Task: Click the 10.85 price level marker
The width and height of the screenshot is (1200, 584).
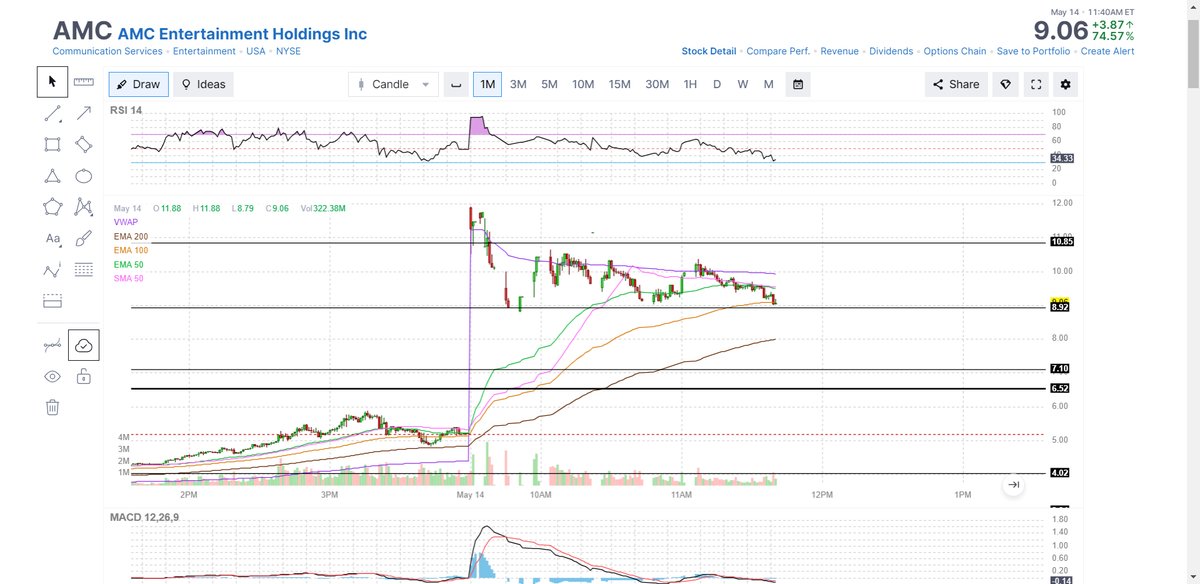Action: pos(1061,241)
